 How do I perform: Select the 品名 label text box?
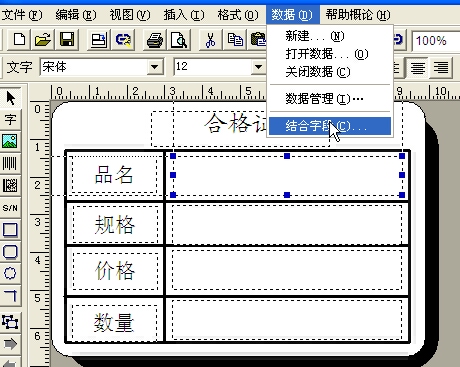tap(114, 175)
